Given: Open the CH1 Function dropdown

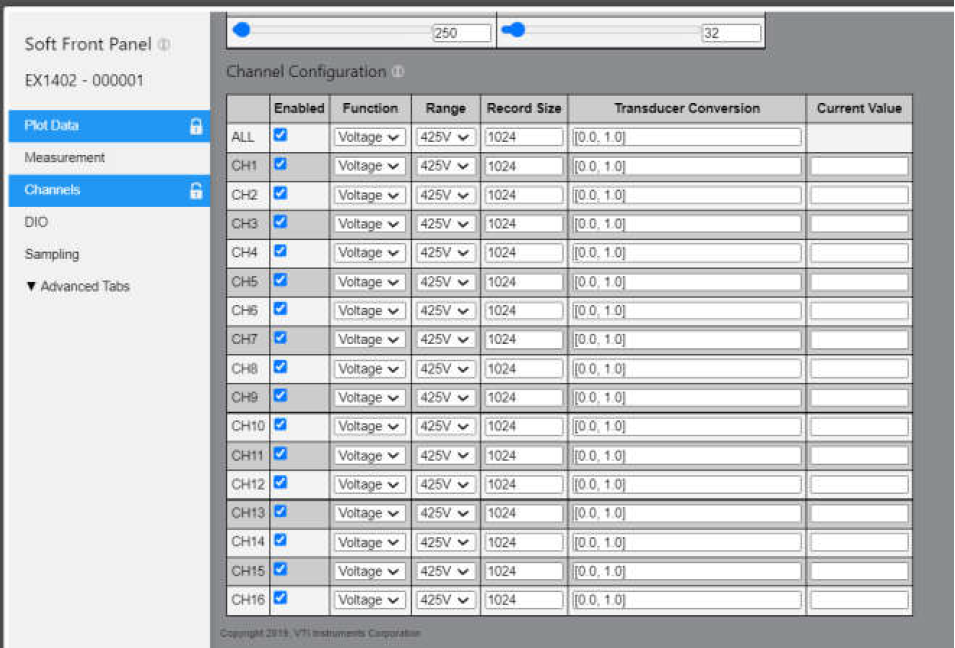Looking at the screenshot, I should [x=369, y=166].
